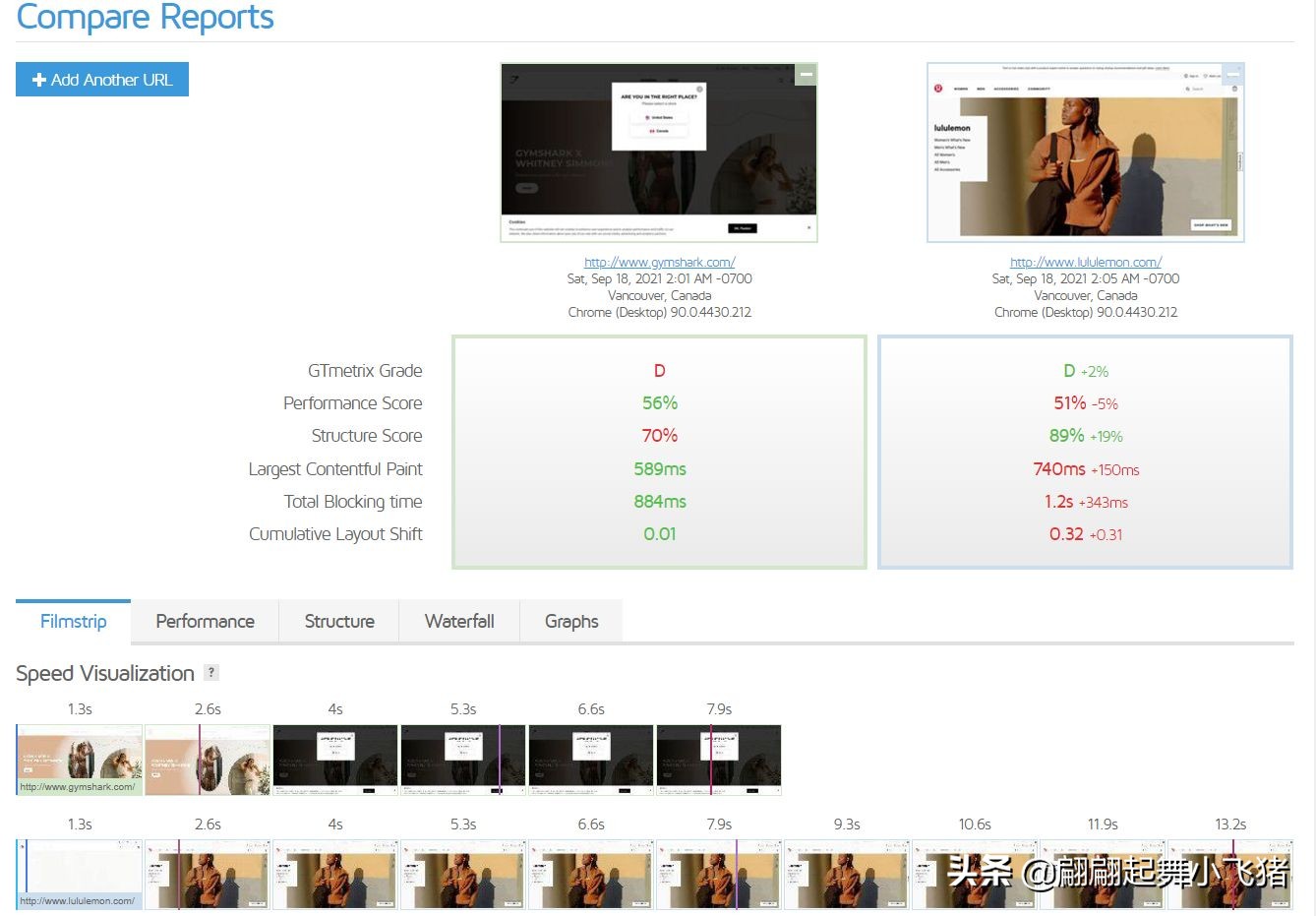Open the Speed Visualization help question mark

[x=211, y=673]
